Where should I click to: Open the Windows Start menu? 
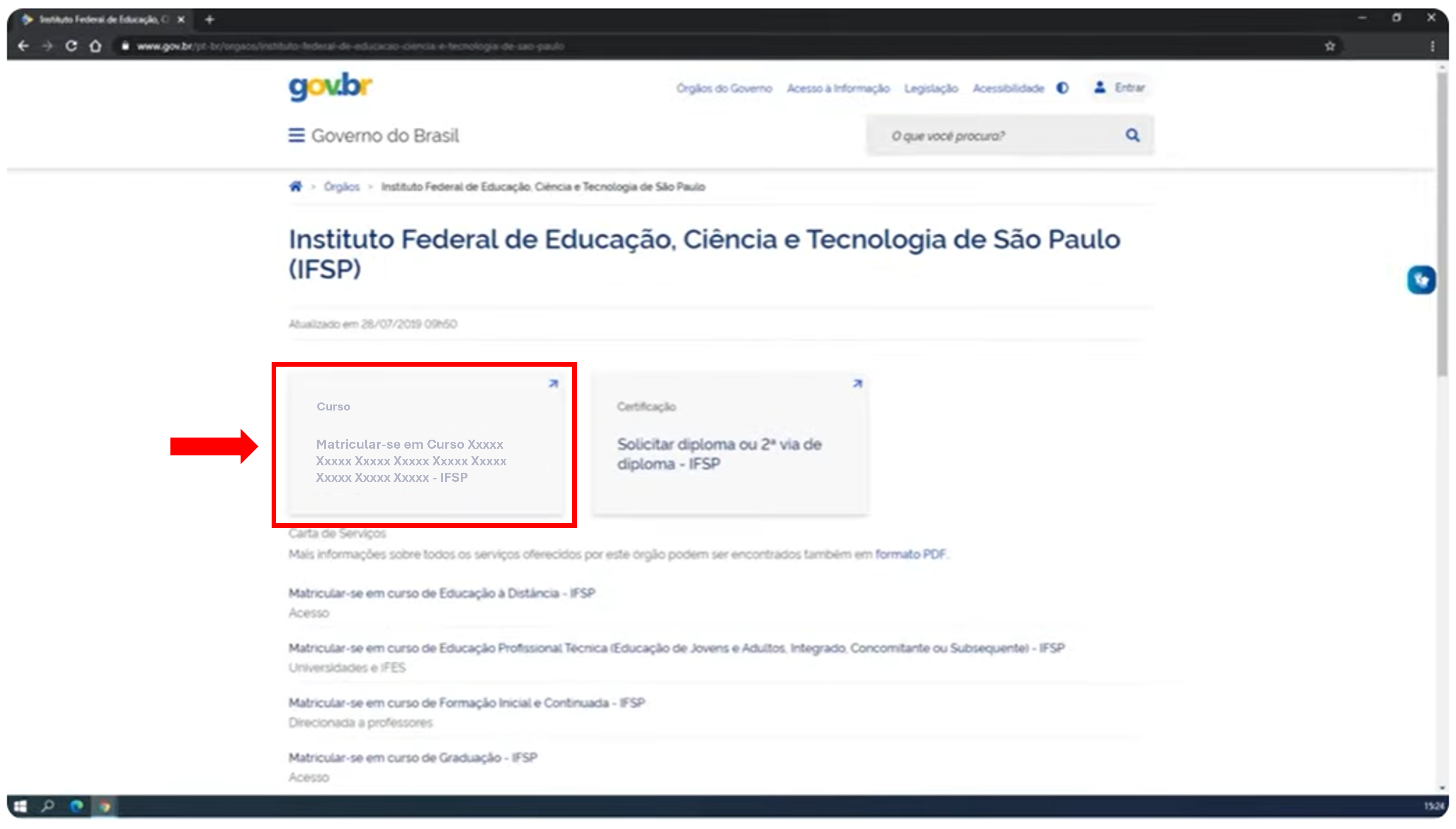coord(20,806)
